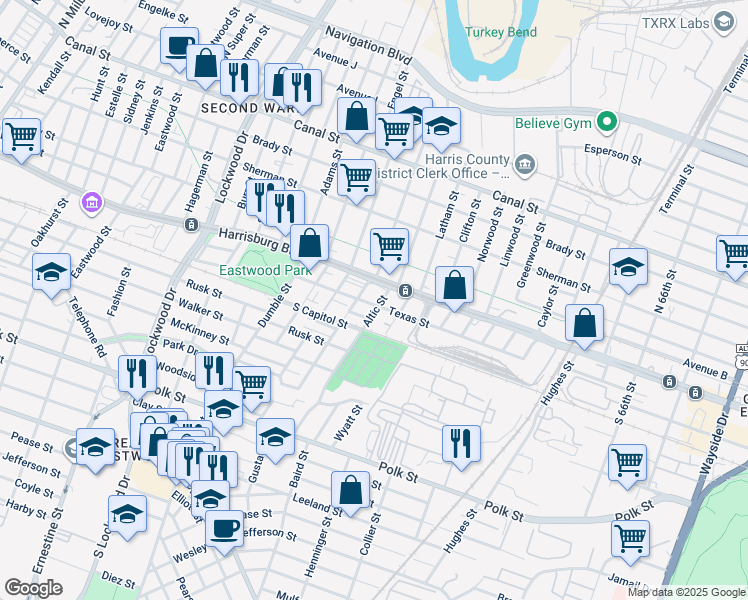Screen dimensions: 748x600
Task: Open the TXRX Labs school icon
Action: [x=724, y=22]
